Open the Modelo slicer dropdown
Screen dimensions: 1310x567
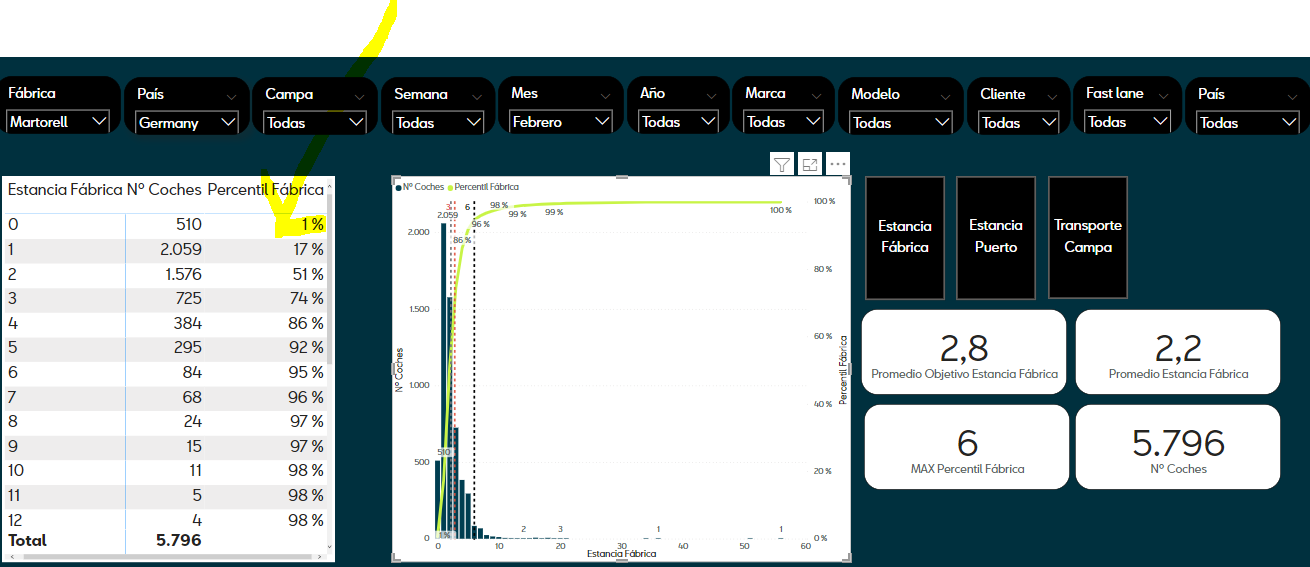point(901,123)
